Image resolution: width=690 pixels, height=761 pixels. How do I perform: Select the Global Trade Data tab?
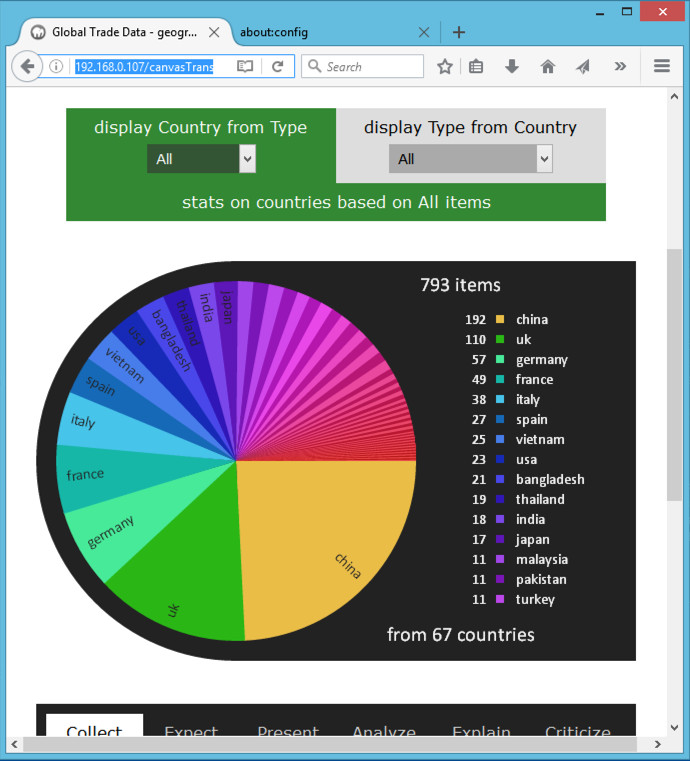[125, 33]
